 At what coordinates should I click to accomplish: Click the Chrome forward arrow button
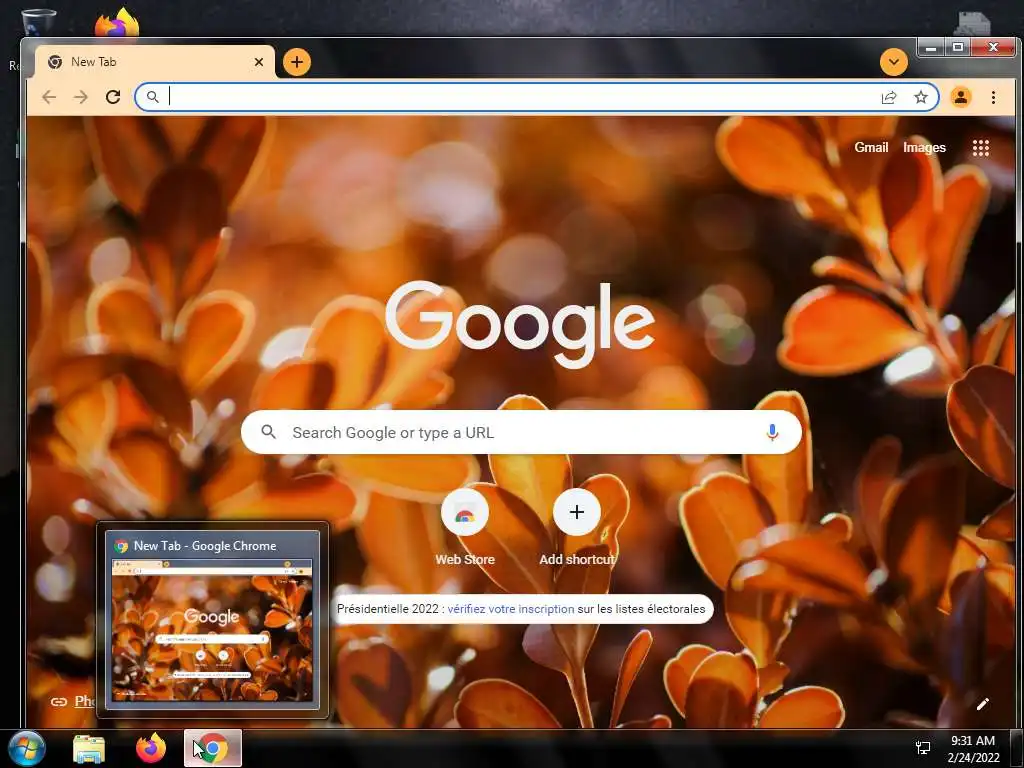click(x=81, y=97)
